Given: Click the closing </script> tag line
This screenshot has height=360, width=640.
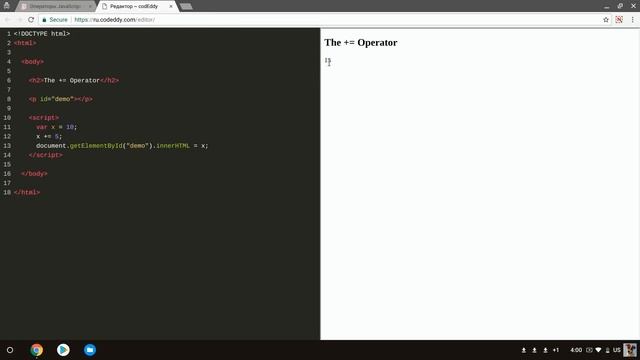Looking at the screenshot, I should pos(46,155).
